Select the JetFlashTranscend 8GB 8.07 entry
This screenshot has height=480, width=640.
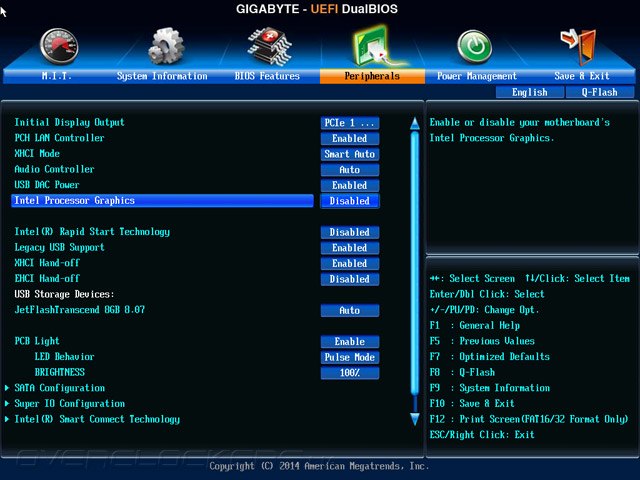(80, 310)
